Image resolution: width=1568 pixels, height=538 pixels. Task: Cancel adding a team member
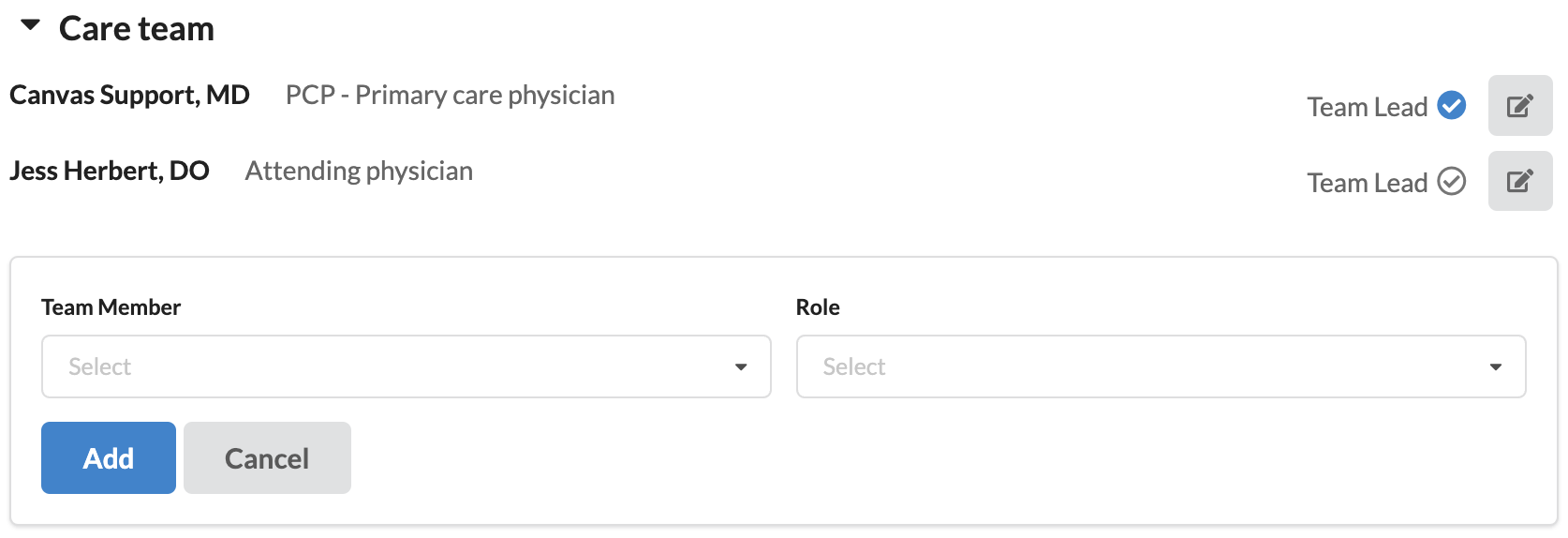click(267, 458)
